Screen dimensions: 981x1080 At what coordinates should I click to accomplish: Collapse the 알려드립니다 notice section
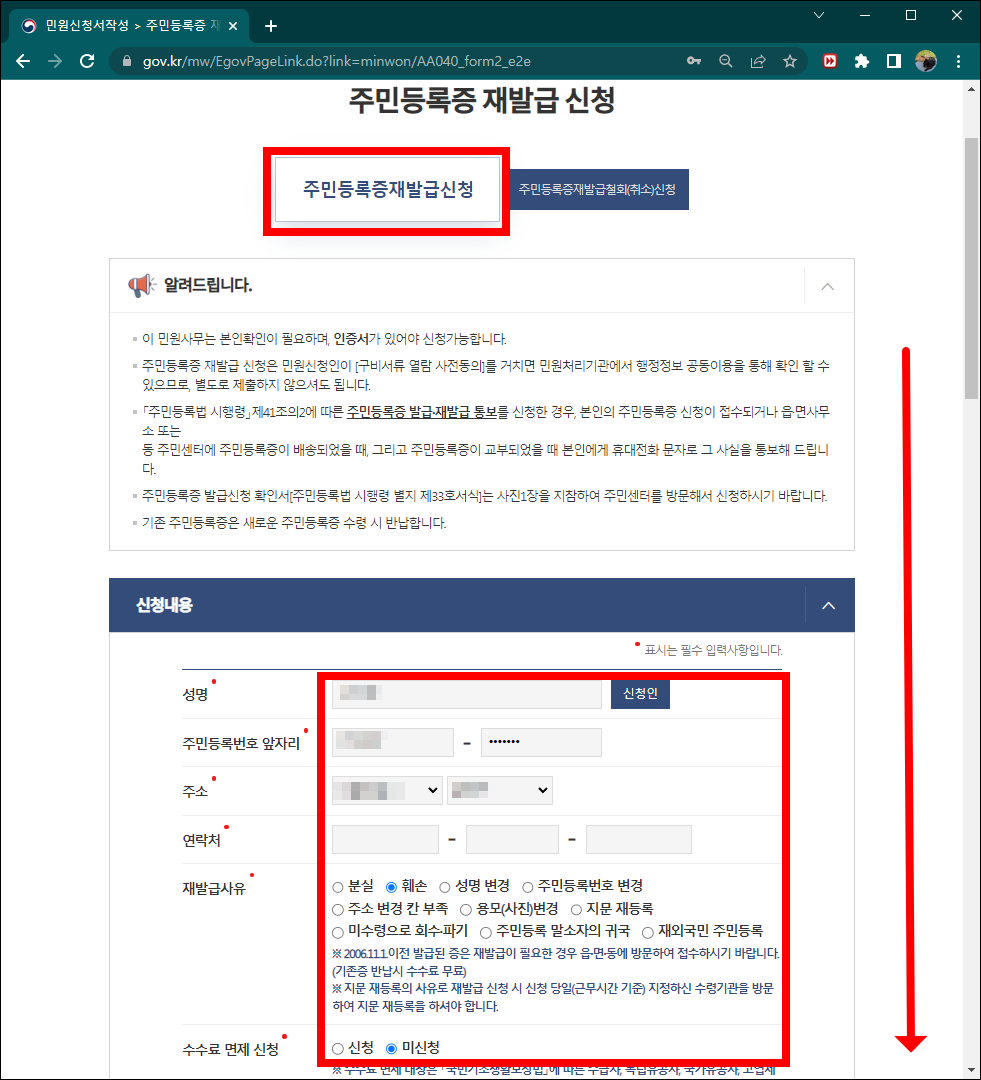(827, 285)
